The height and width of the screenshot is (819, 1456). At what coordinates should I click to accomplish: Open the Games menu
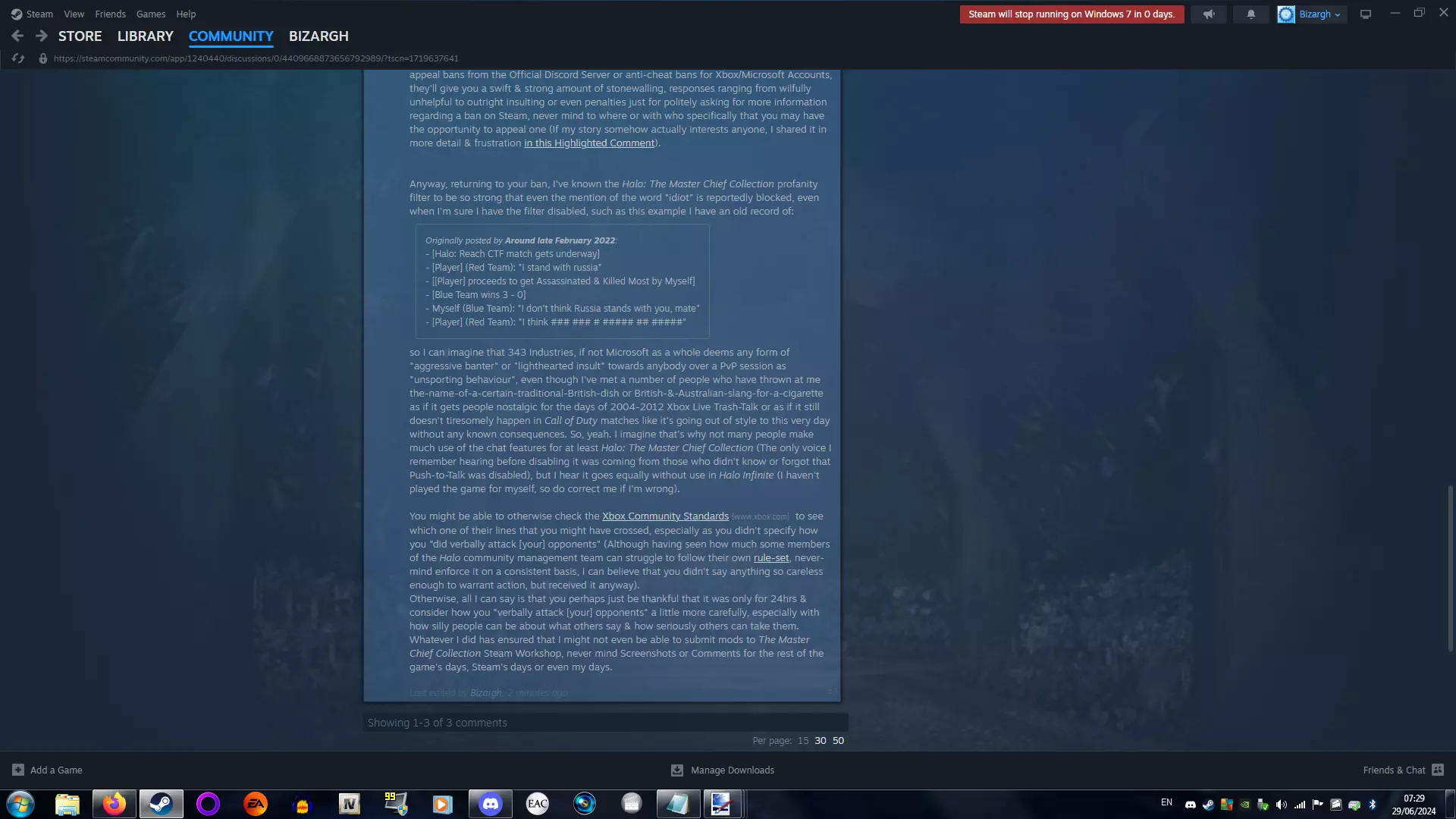(150, 14)
